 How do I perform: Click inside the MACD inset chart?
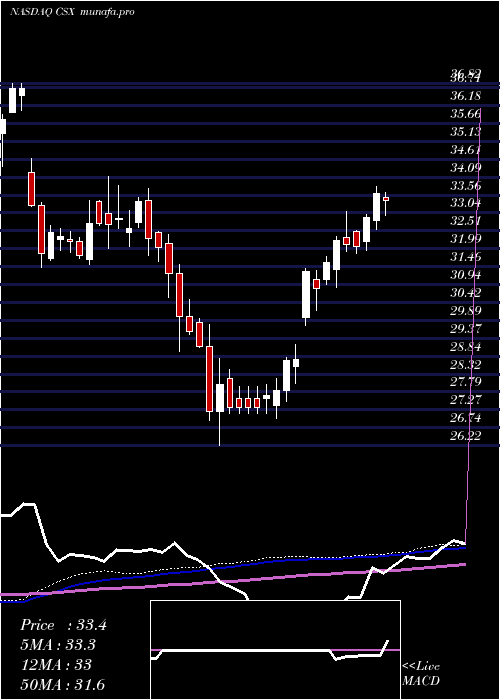[275, 650]
